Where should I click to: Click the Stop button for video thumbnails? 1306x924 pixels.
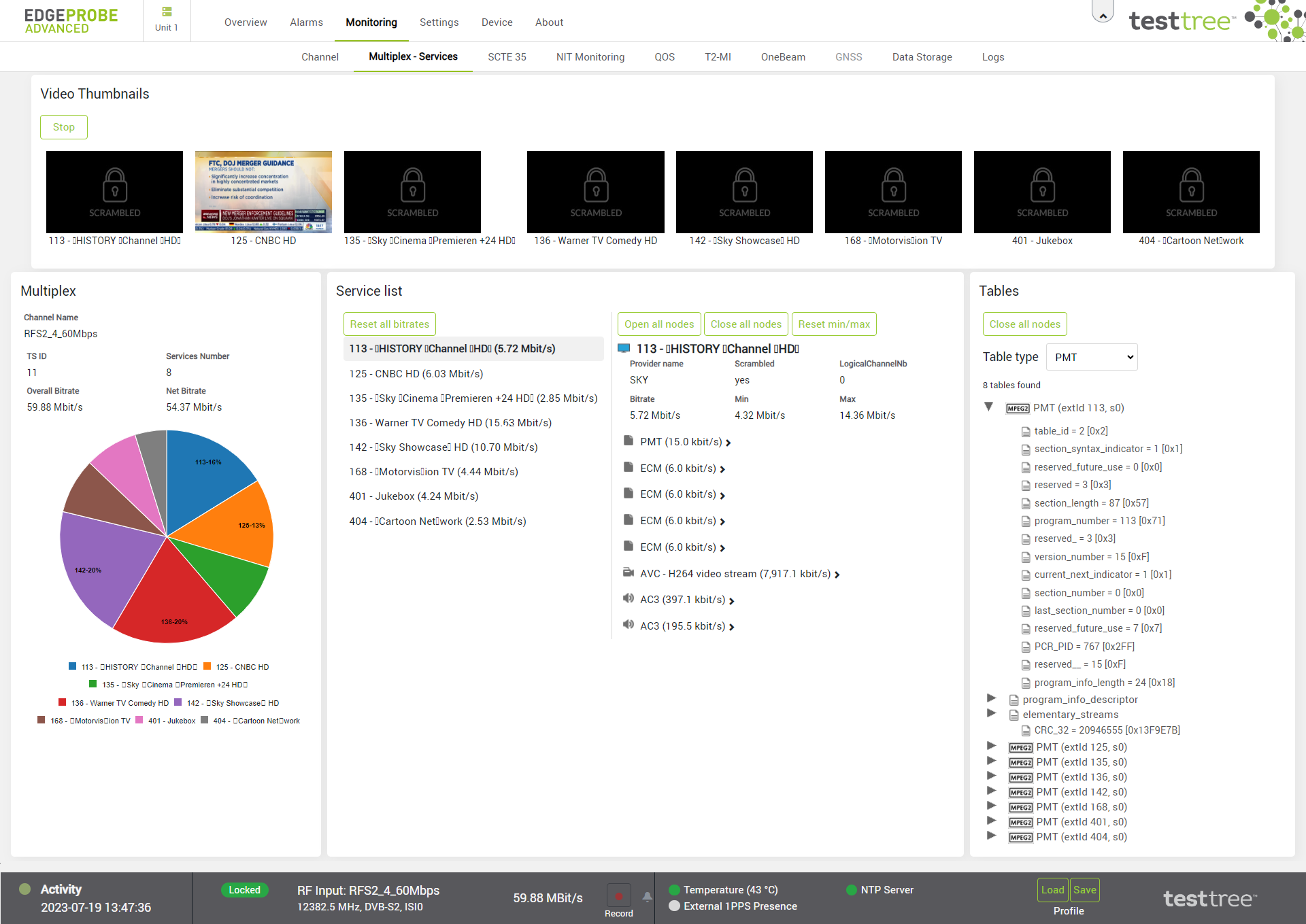(63, 126)
